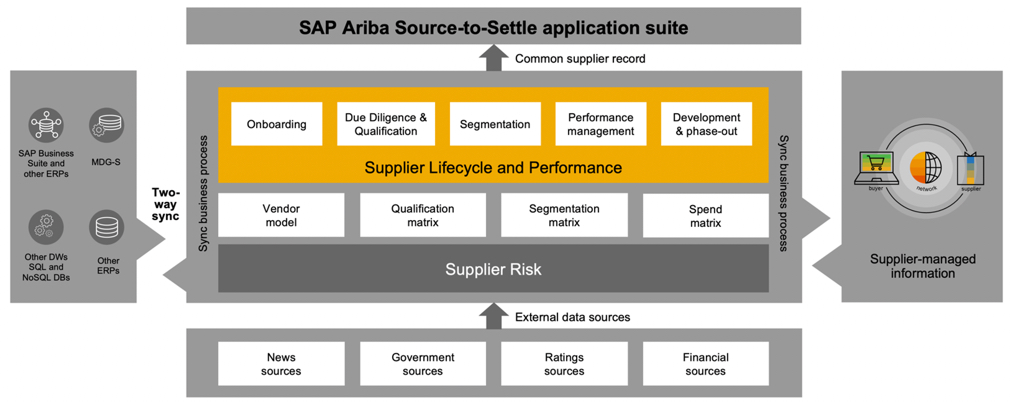Click the SAP Business Suite network icon

[46, 126]
